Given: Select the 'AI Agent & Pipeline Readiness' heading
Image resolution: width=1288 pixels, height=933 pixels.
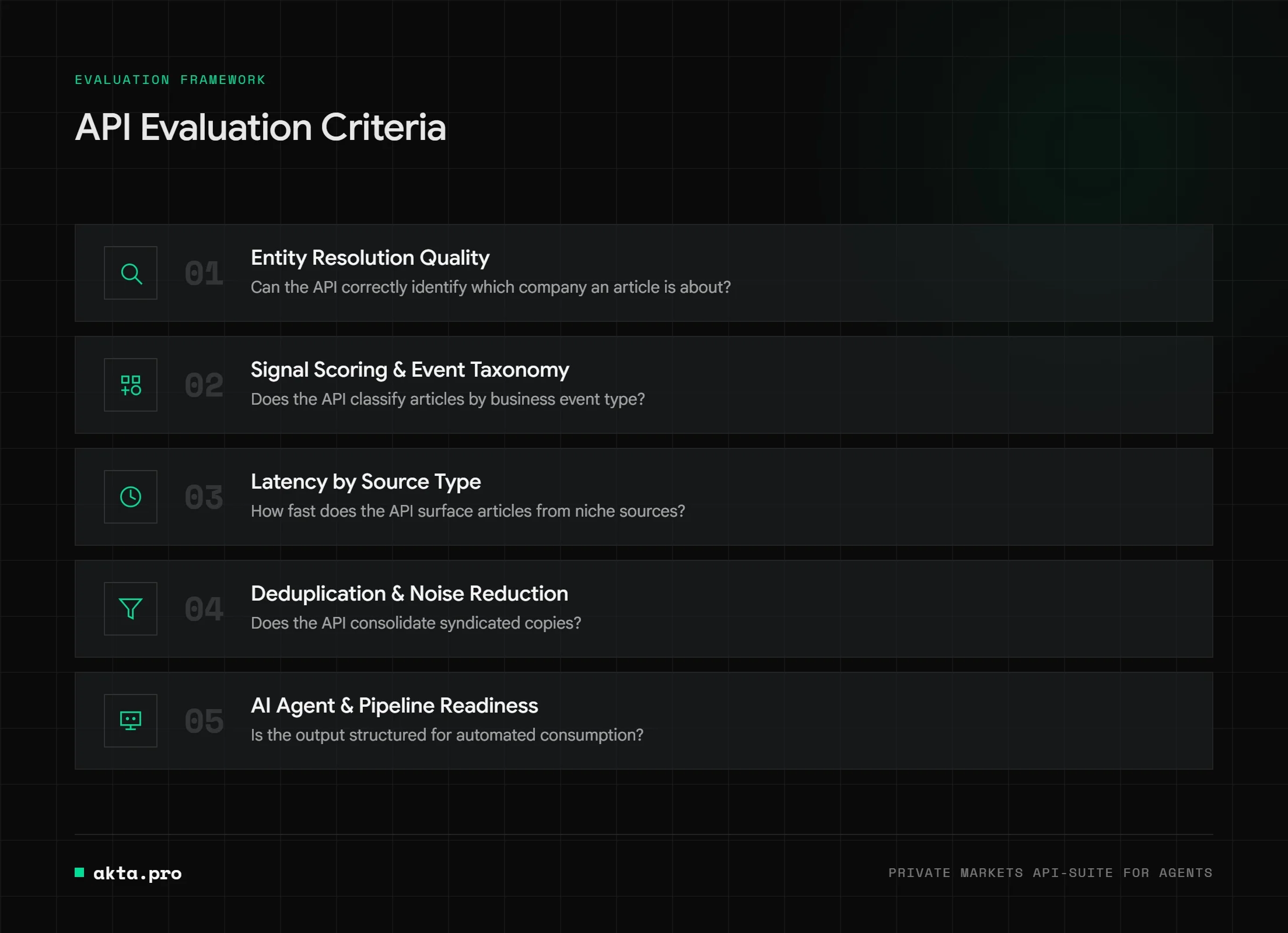Looking at the screenshot, I should pos(394,706).
